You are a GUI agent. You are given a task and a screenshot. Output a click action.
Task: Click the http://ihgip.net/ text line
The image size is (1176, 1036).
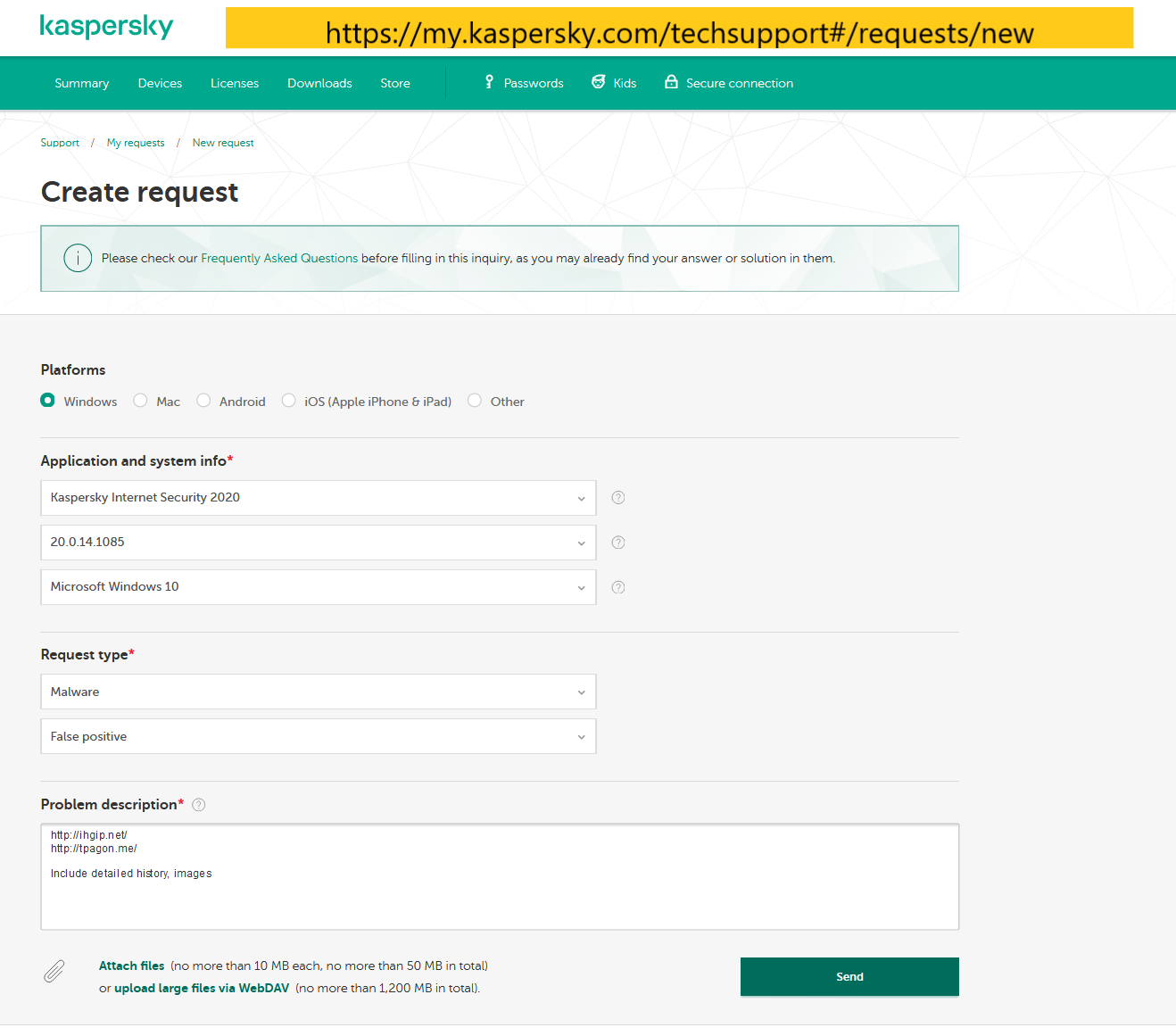tap(89, 835)
